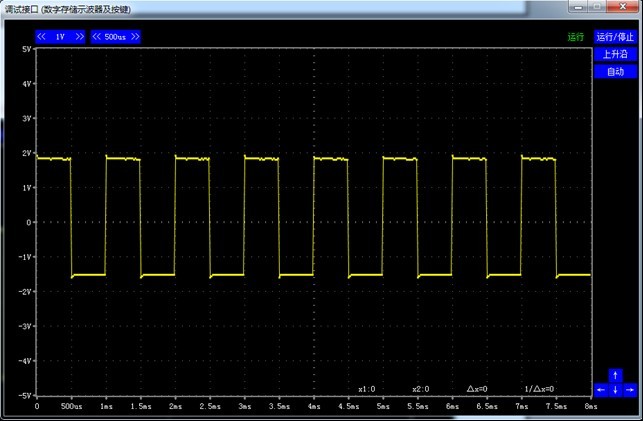Screen dimensions: 643x421
Task: Click the x2:0 cursor readout
Action: coord(420,389)
